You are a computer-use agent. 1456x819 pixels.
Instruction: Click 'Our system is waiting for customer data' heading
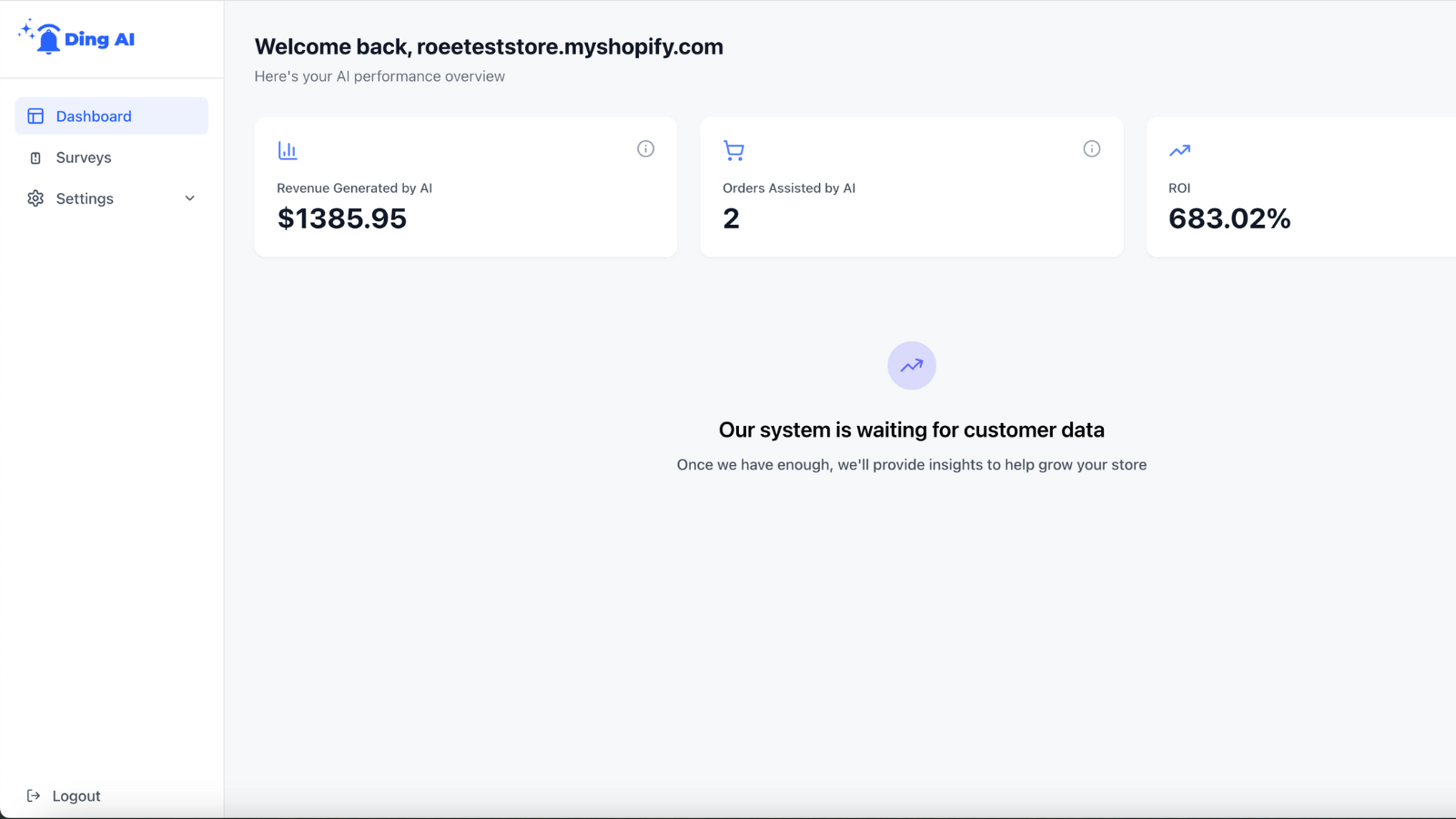[912, 430]
